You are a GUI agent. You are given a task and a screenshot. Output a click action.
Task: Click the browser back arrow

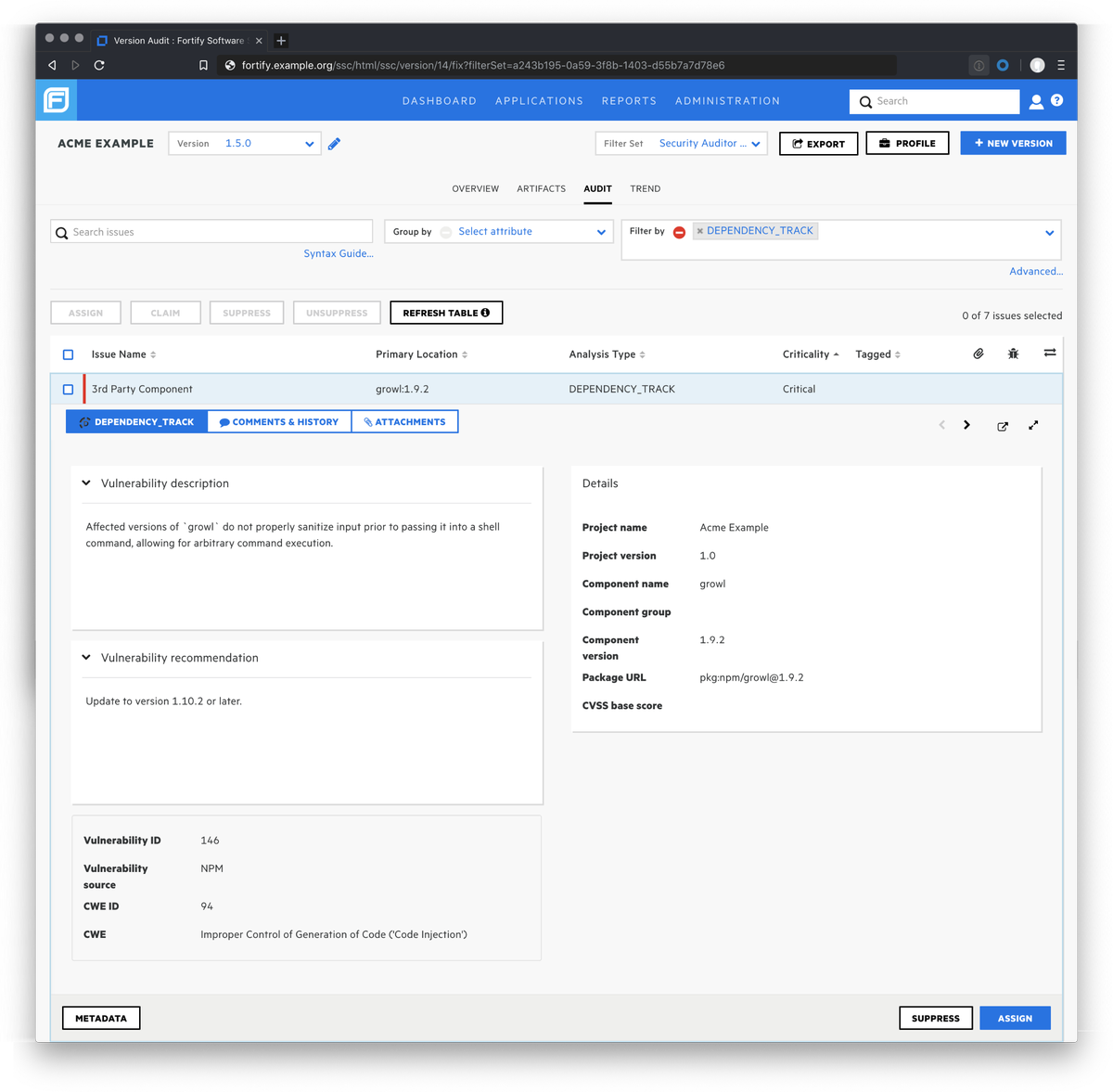click(x=52, y=65)
